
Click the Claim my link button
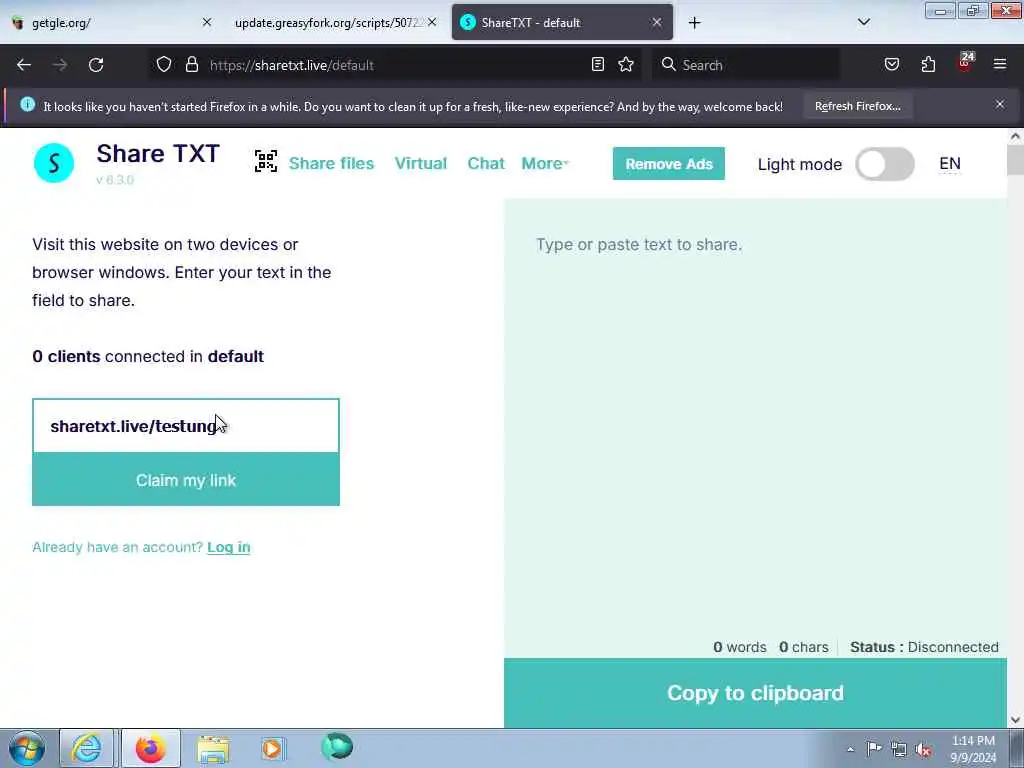186,480
